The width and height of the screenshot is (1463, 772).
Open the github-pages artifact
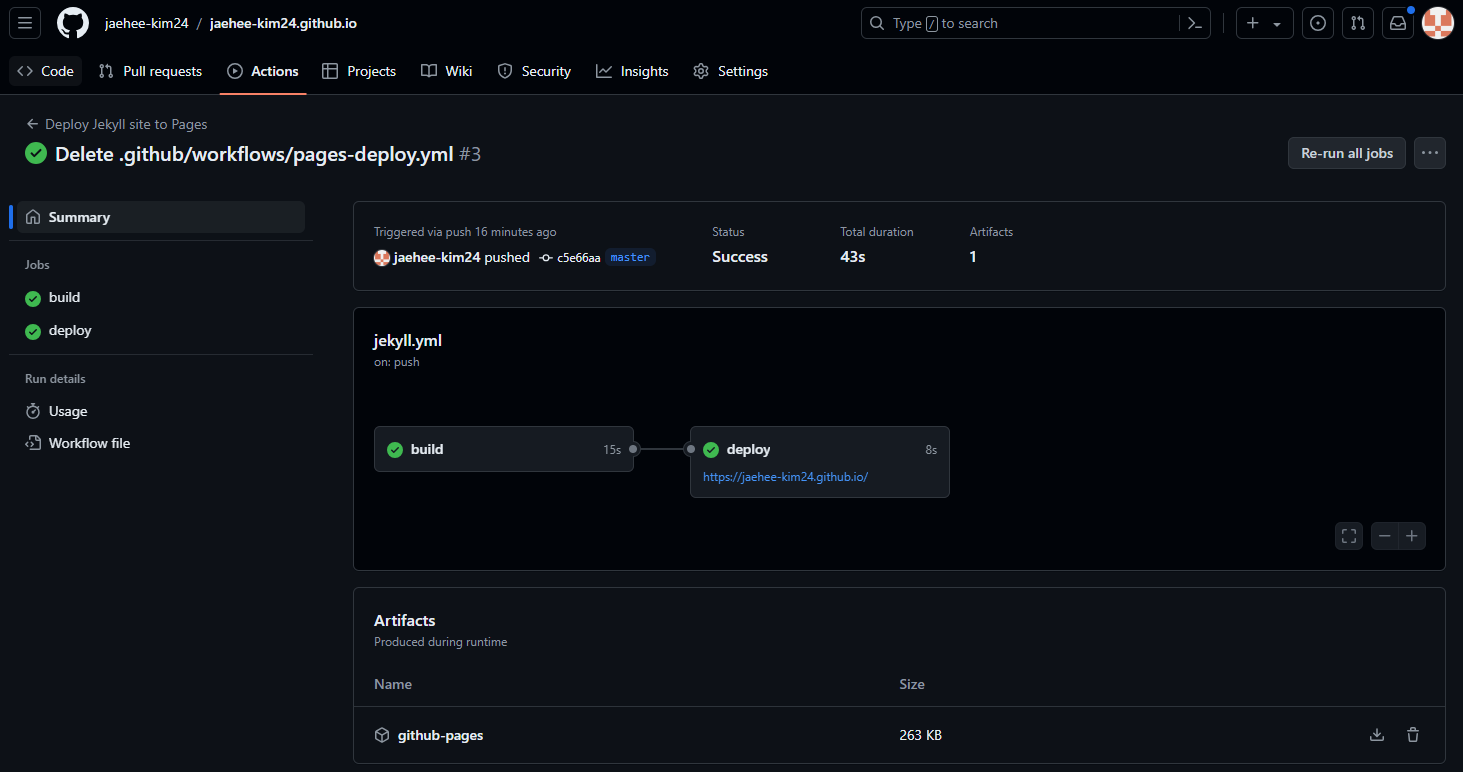point(440,735)
